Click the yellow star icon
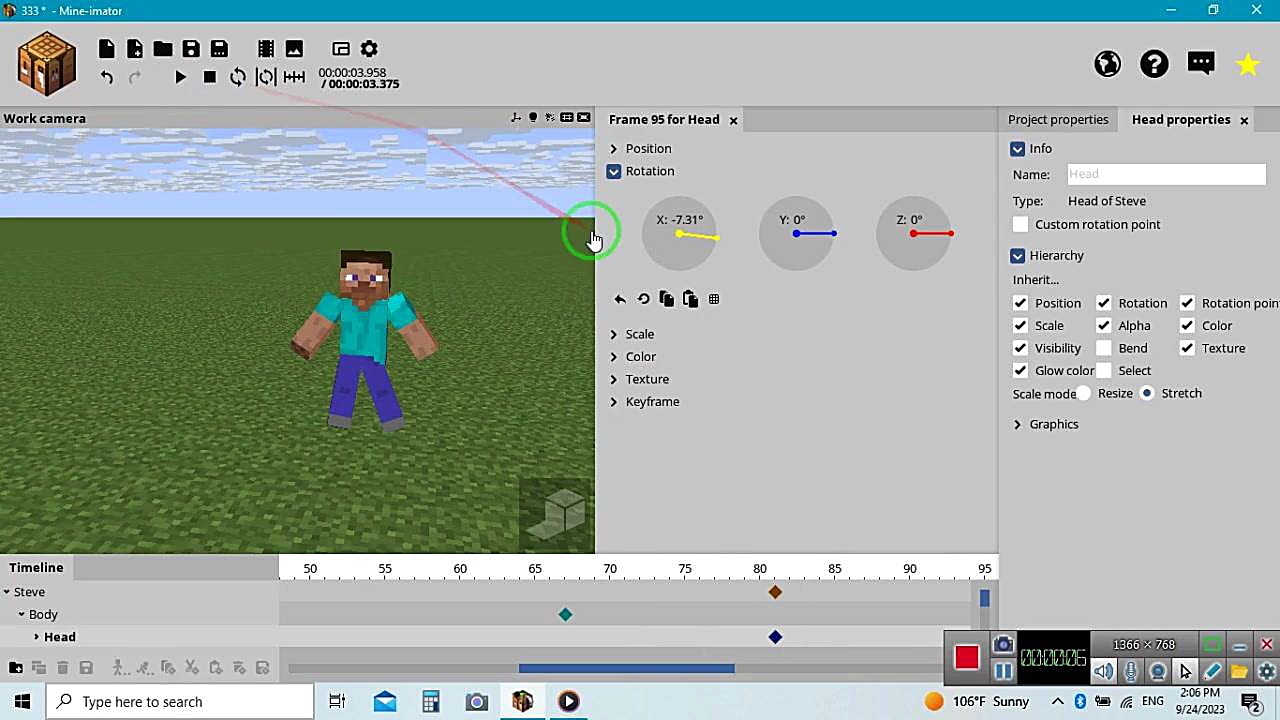This screenshot has height=720, width=1280. 1248,64
